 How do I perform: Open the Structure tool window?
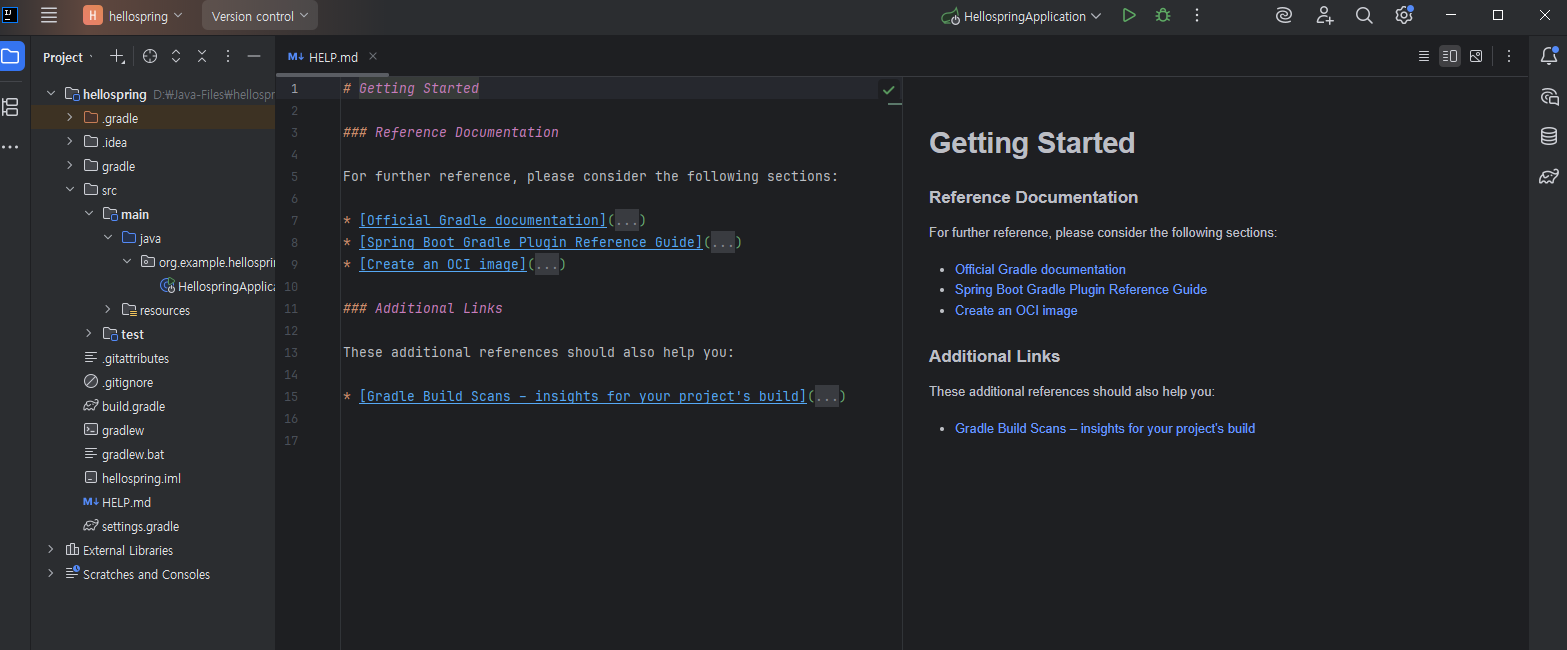[x=10, y=106]
